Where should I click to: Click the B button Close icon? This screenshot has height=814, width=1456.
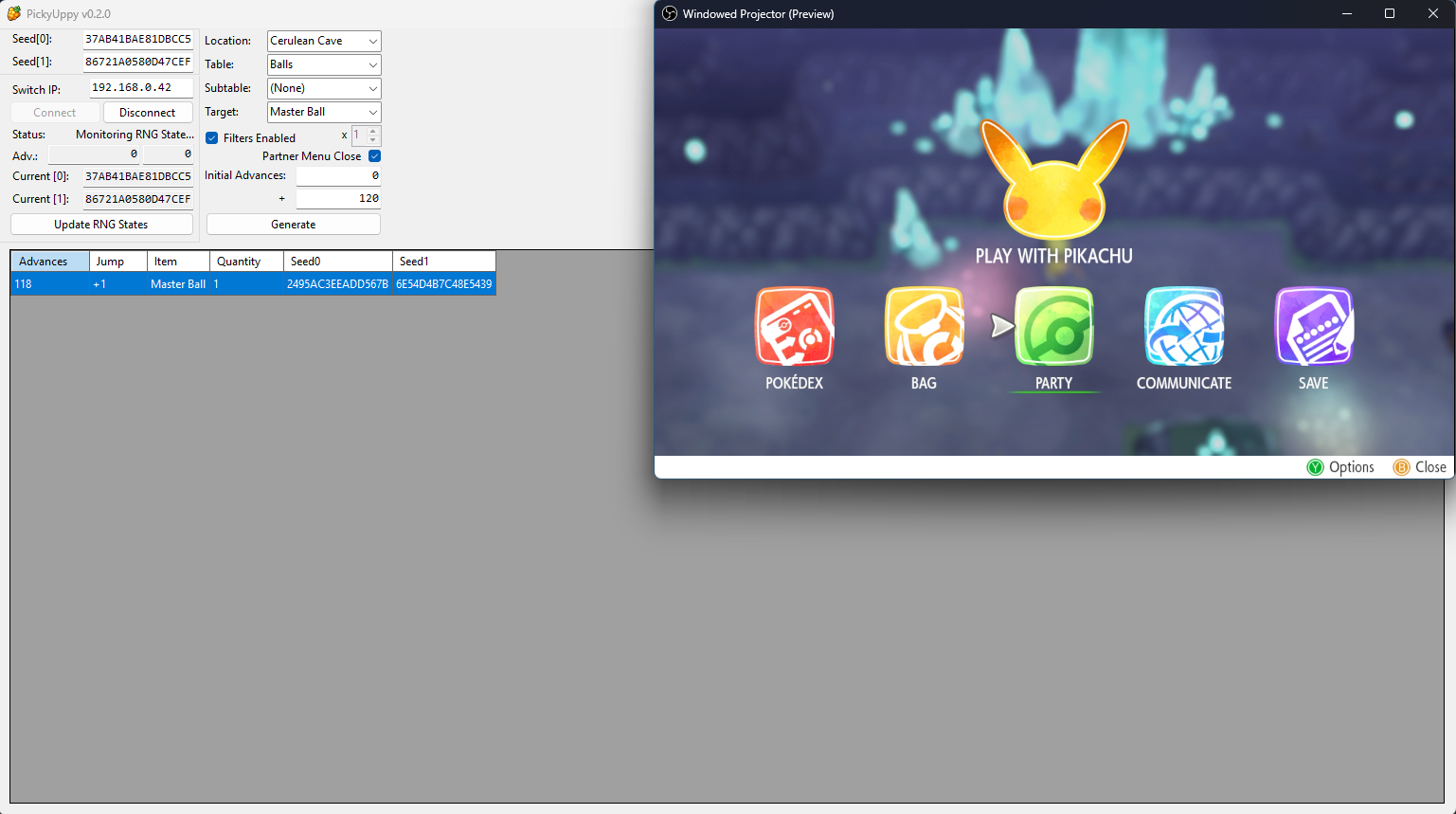(1401, 467)
